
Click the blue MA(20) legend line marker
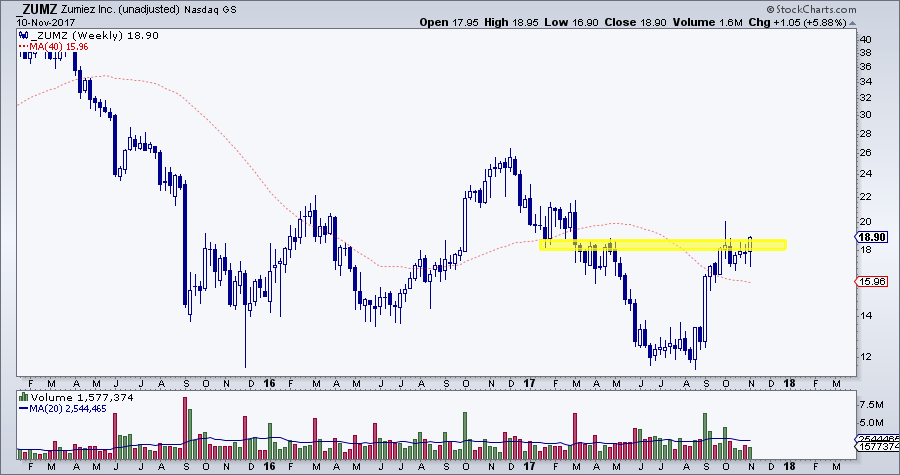(x=23, y=408)
